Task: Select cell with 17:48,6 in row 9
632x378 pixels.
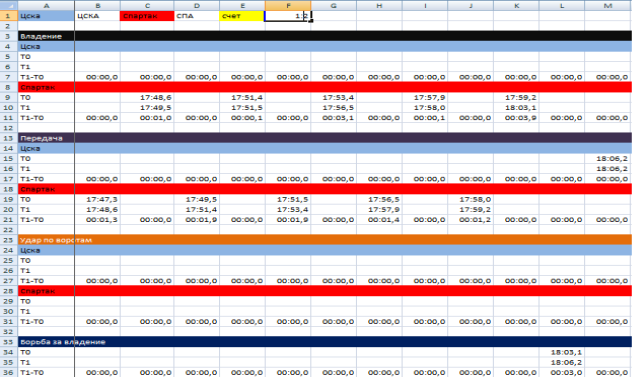Action: pos(147,97)
